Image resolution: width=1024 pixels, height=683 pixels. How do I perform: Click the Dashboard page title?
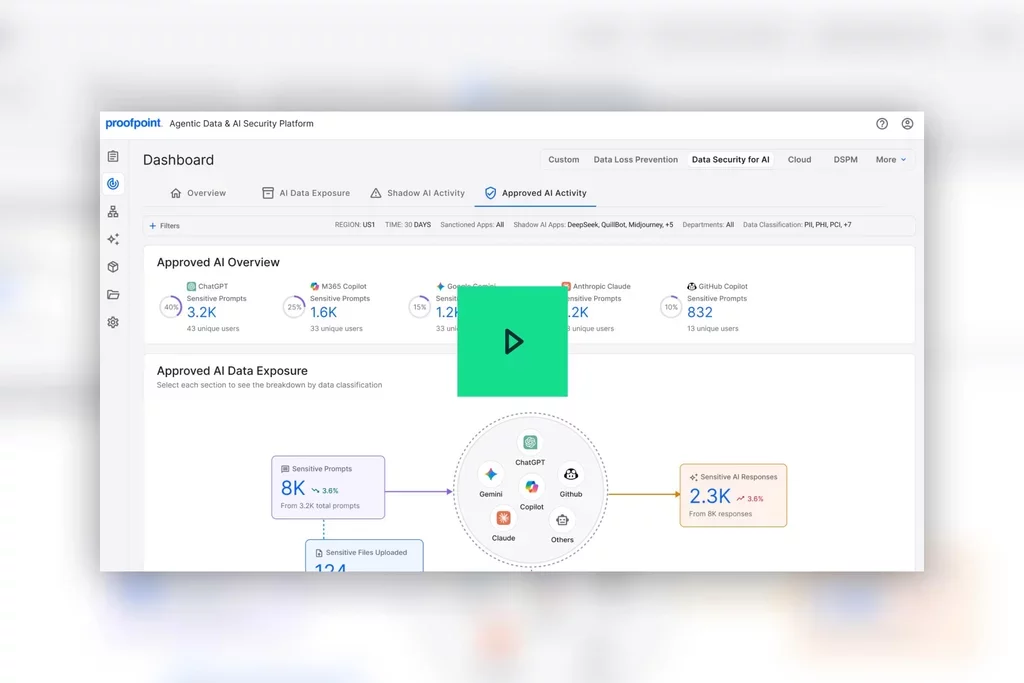point(178,159)
